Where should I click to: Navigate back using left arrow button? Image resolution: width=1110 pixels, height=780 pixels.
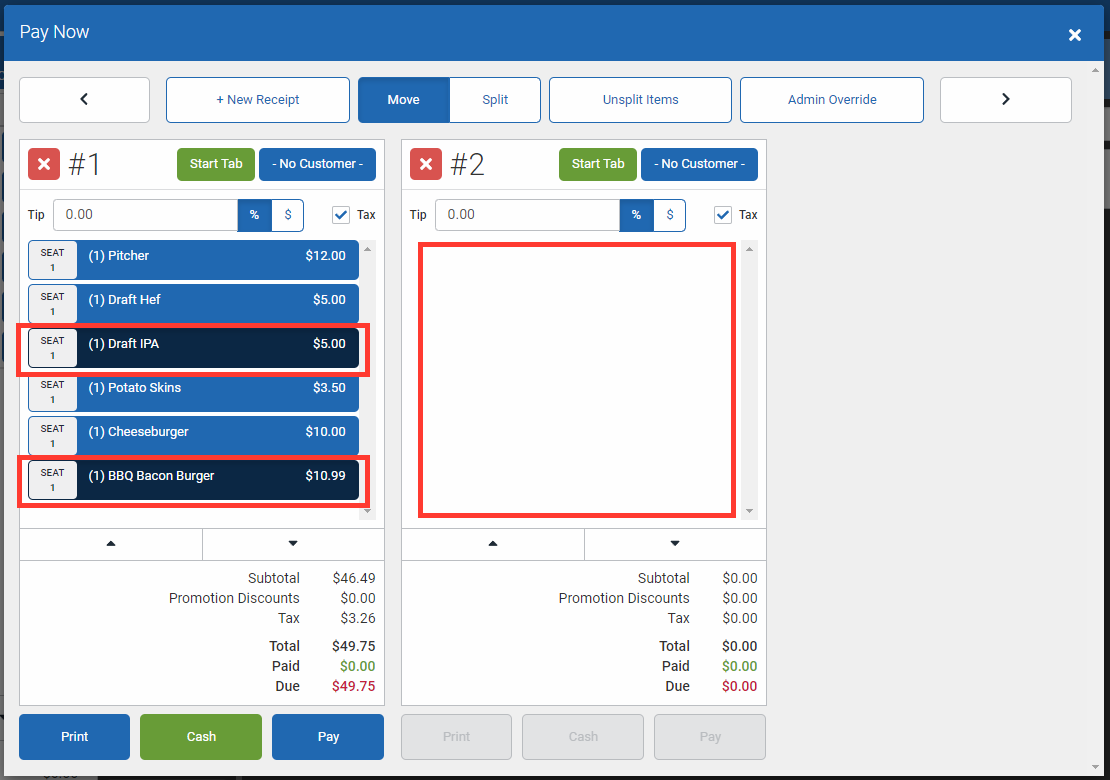click(x=84, y=99)
